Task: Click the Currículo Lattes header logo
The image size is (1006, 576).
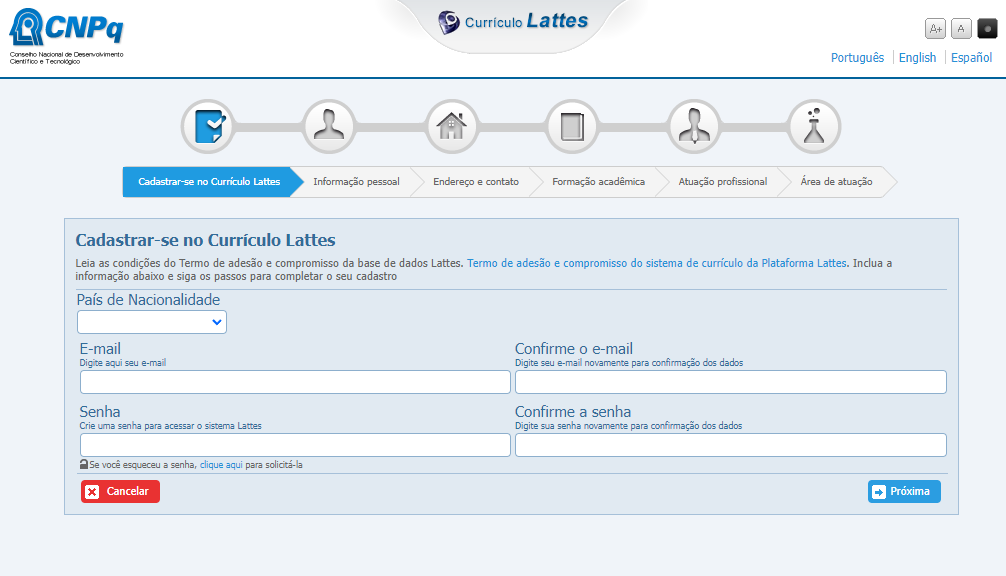Action: tap(513, 22)
